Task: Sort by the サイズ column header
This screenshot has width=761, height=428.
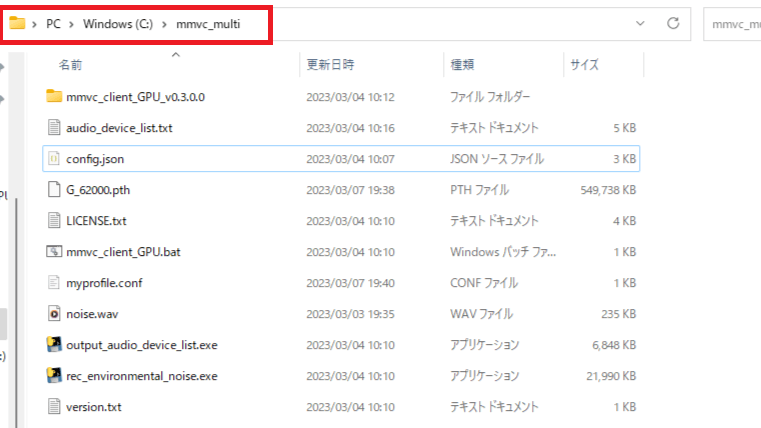Action: 584,65
